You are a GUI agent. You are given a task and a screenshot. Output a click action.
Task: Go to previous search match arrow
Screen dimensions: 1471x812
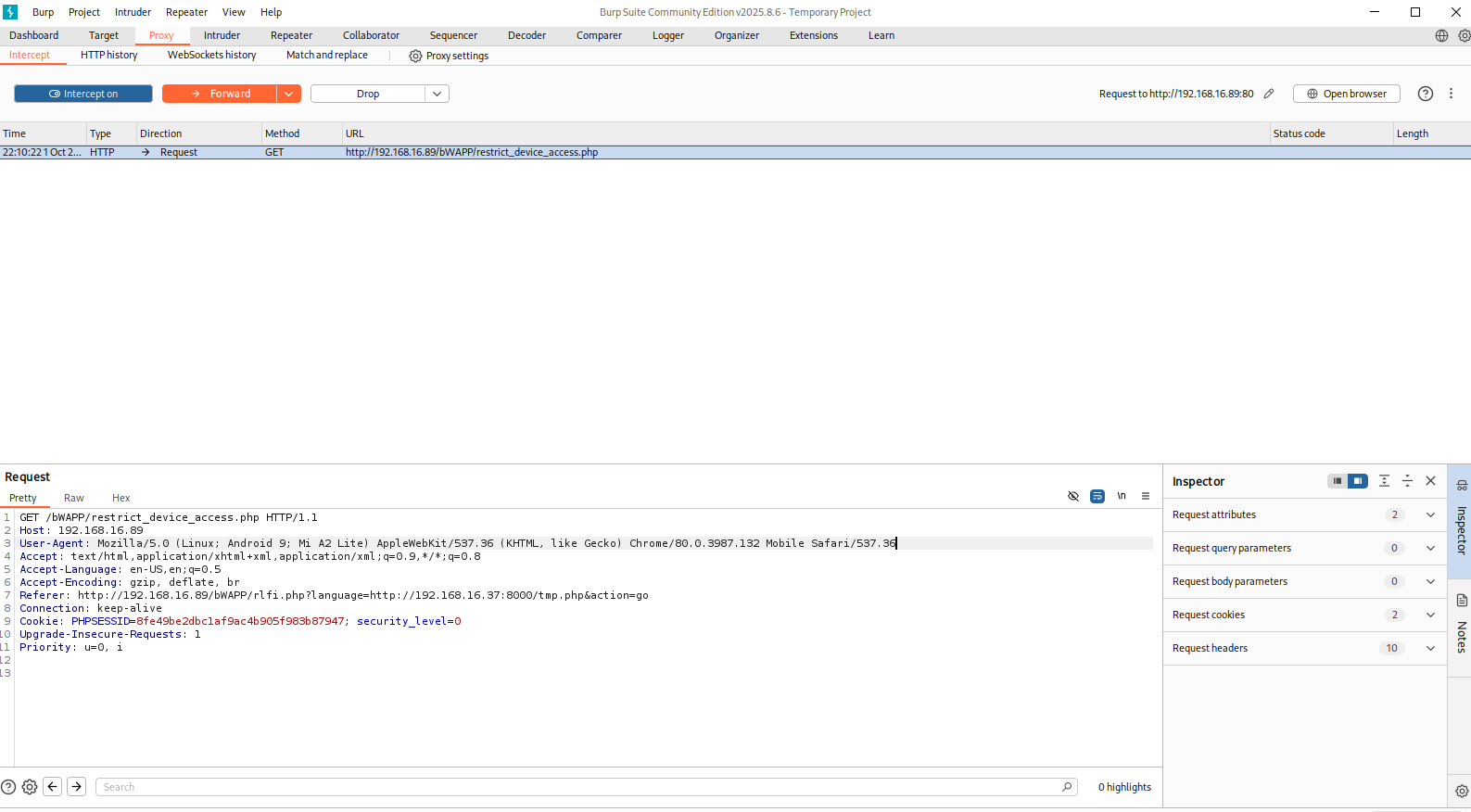(53, 787)
